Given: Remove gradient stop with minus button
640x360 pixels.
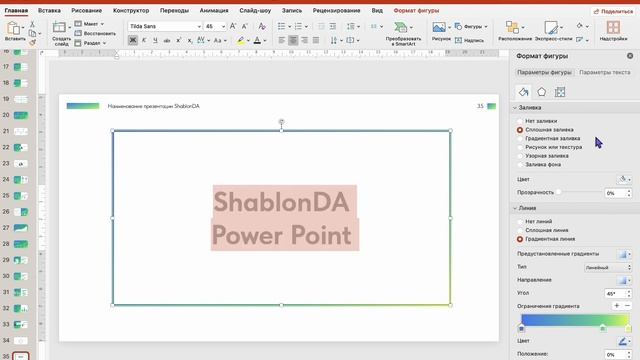Looking at the screenshot, I should click(x=627, y=306).
